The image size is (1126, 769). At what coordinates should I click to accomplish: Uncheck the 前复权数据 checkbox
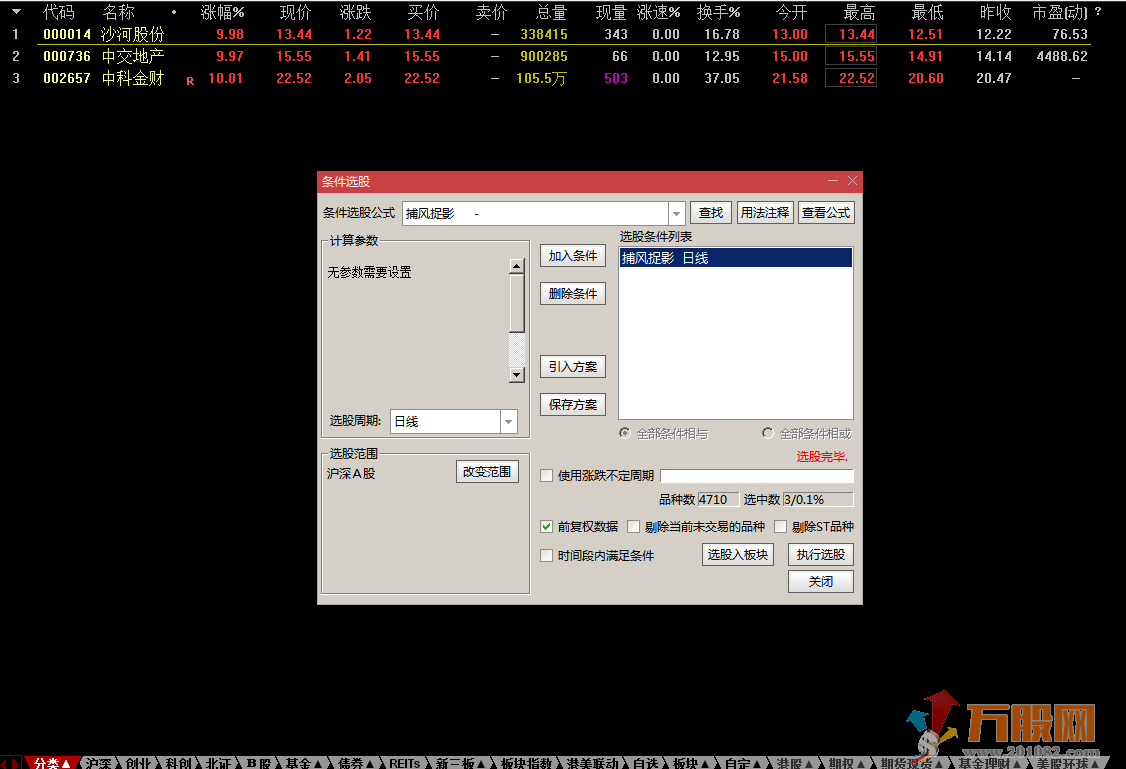[x=546, y=526]
